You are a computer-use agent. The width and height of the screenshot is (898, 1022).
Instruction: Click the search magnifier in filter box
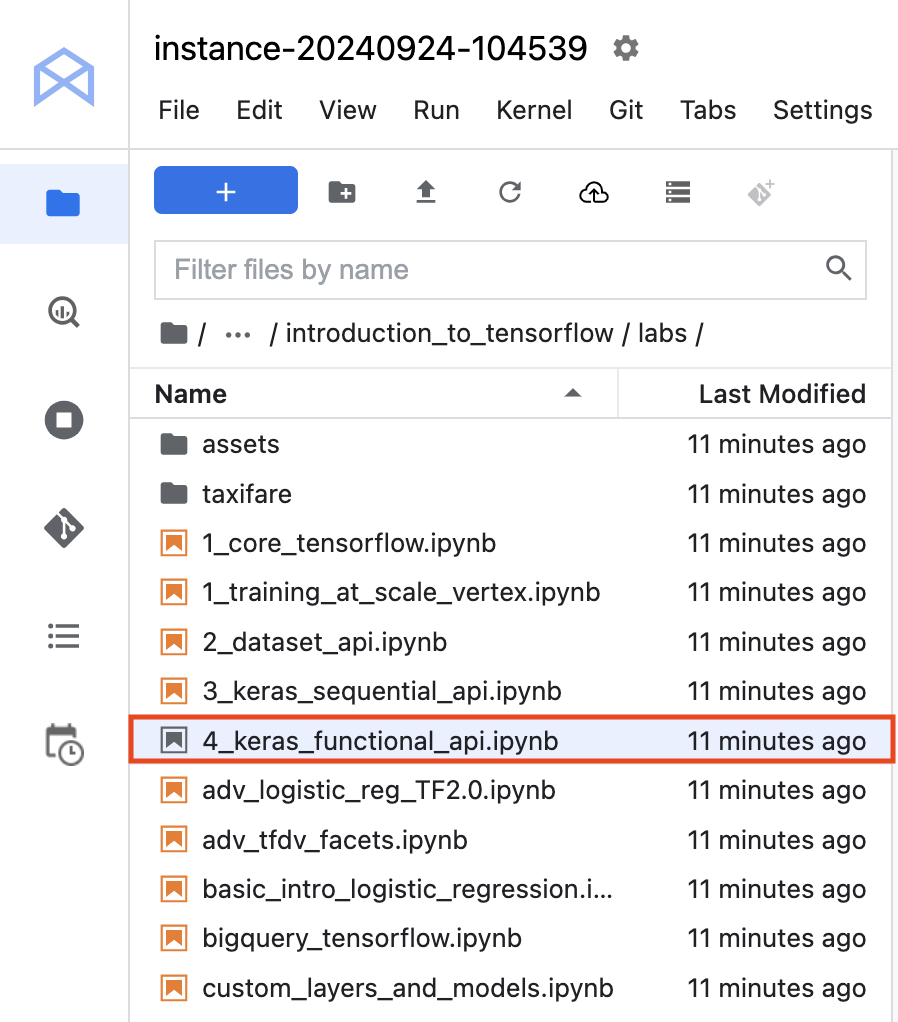click(838, 268)
